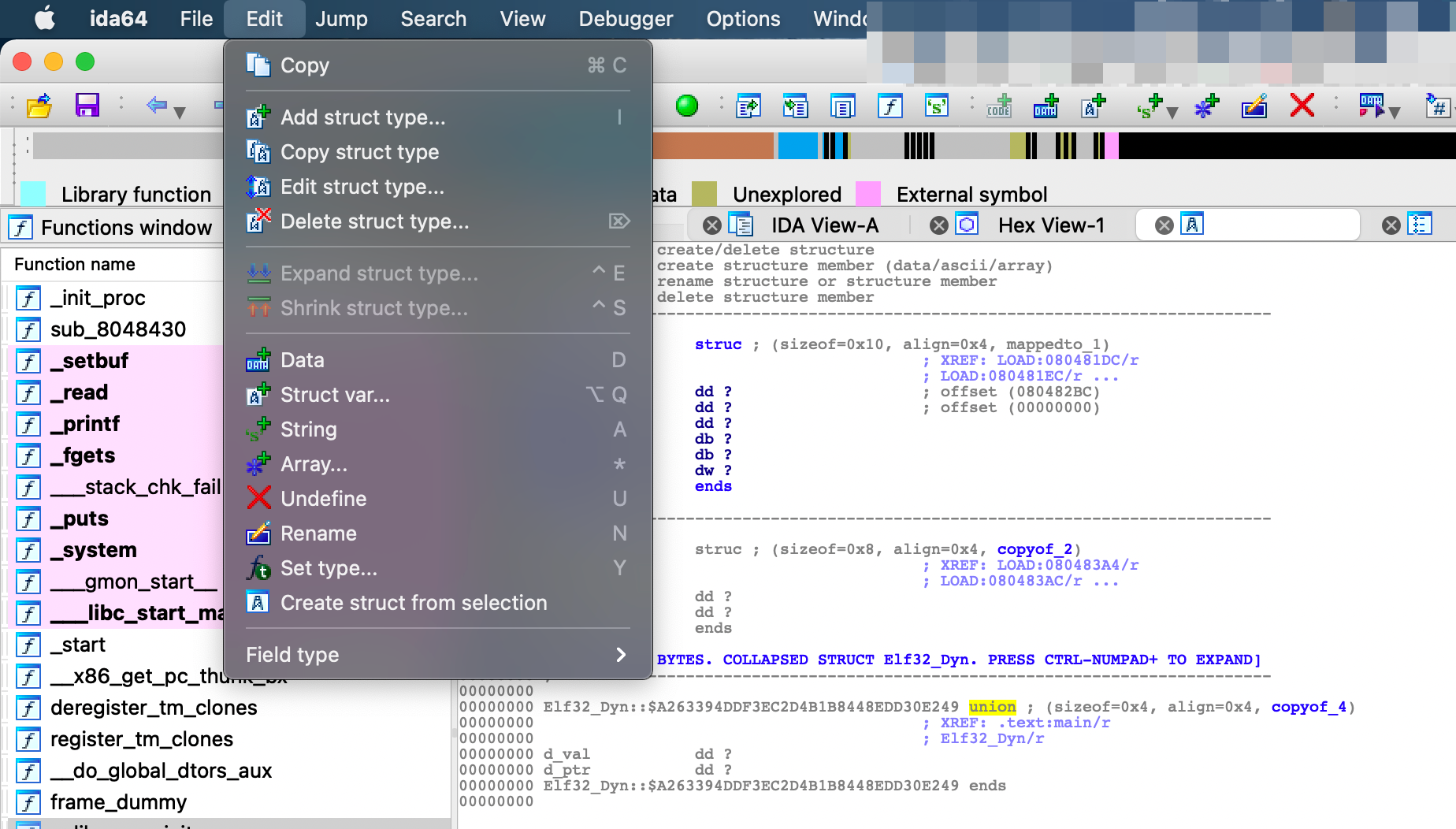This screenshot has width=1456, height=829.
Task: Open the data flag dropdown arrow
Action: point(1395,113)
